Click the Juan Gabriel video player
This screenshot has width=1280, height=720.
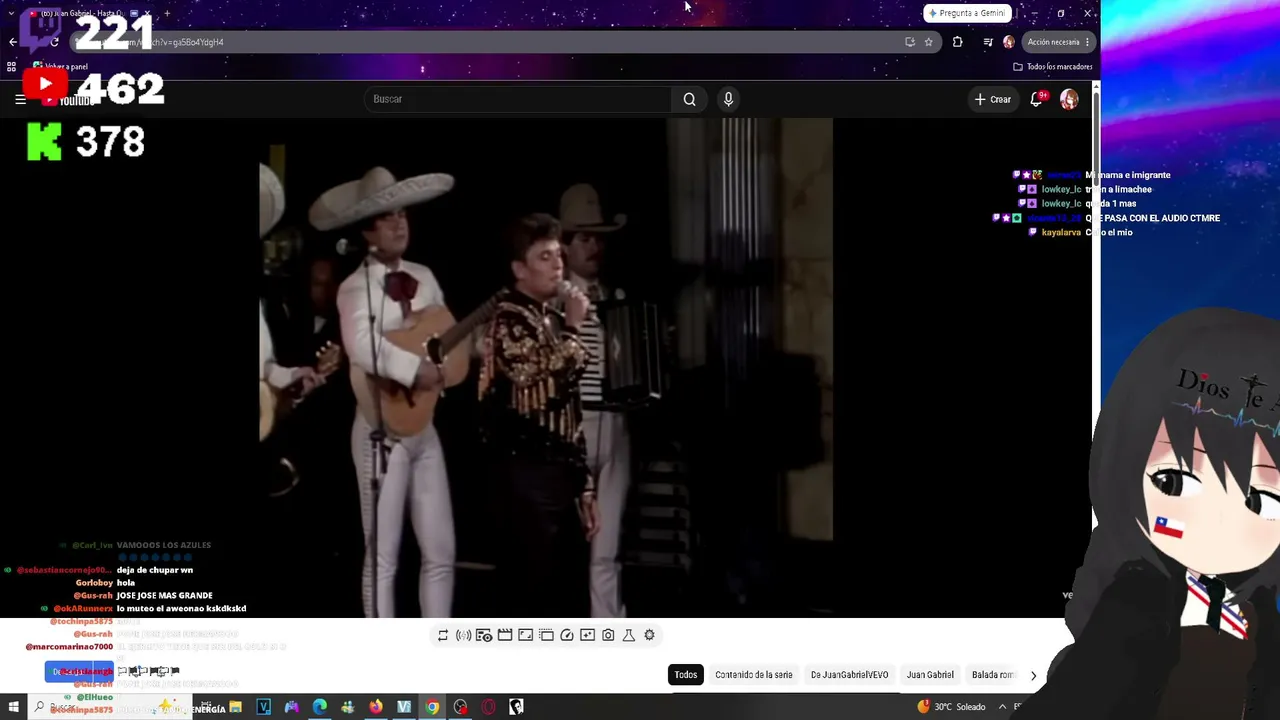[546, 368]
